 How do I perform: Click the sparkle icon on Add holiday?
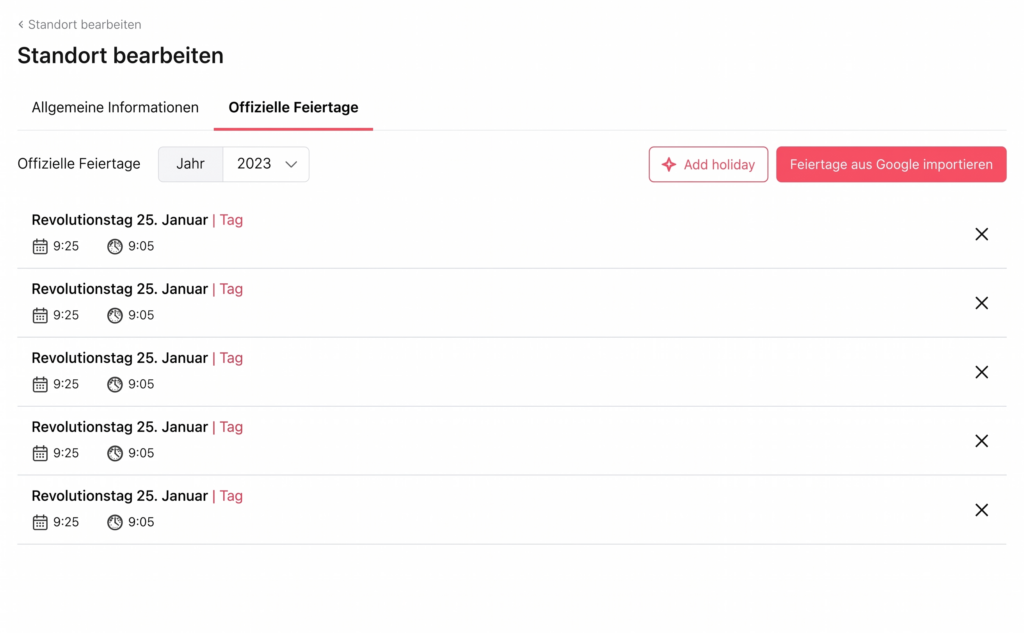669,165
